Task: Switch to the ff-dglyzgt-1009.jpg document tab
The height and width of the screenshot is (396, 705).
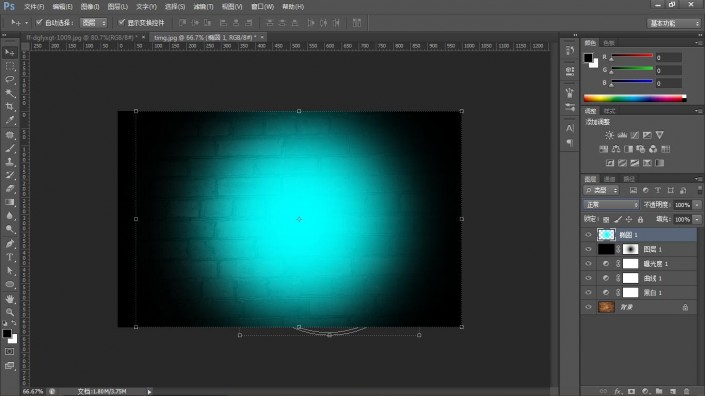Action: coord(82,38)
